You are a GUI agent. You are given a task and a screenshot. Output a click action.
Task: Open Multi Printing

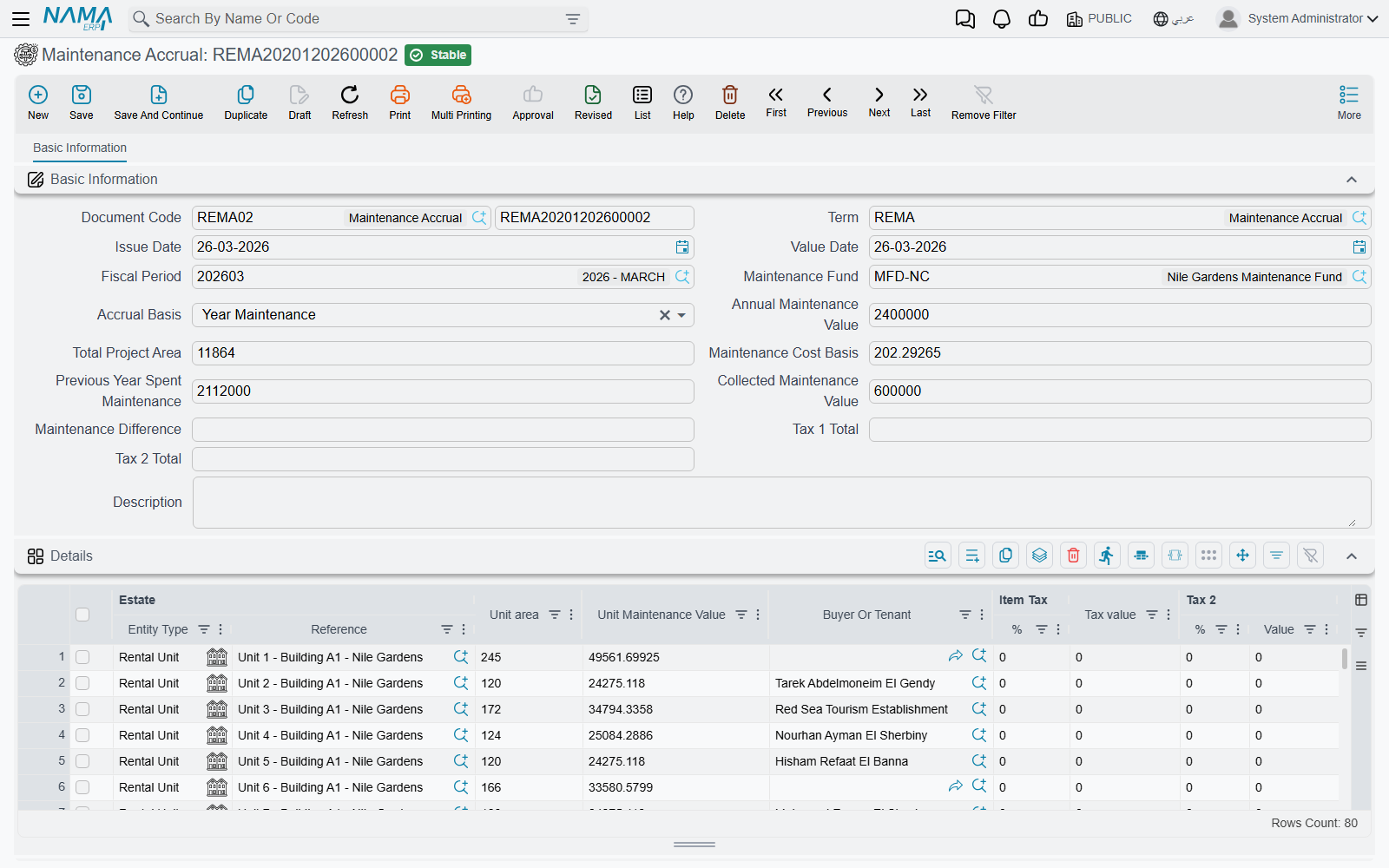pos(461,102)
